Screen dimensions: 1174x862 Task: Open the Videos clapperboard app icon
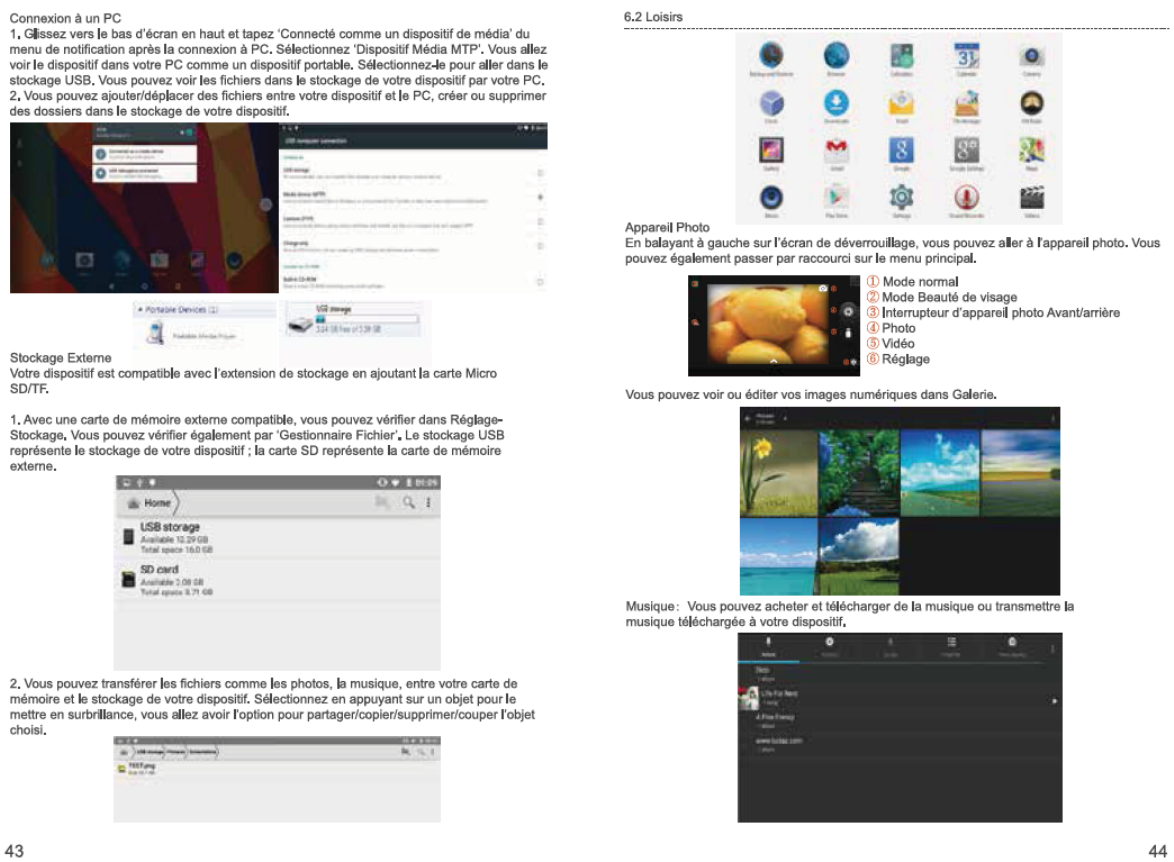1032,198
